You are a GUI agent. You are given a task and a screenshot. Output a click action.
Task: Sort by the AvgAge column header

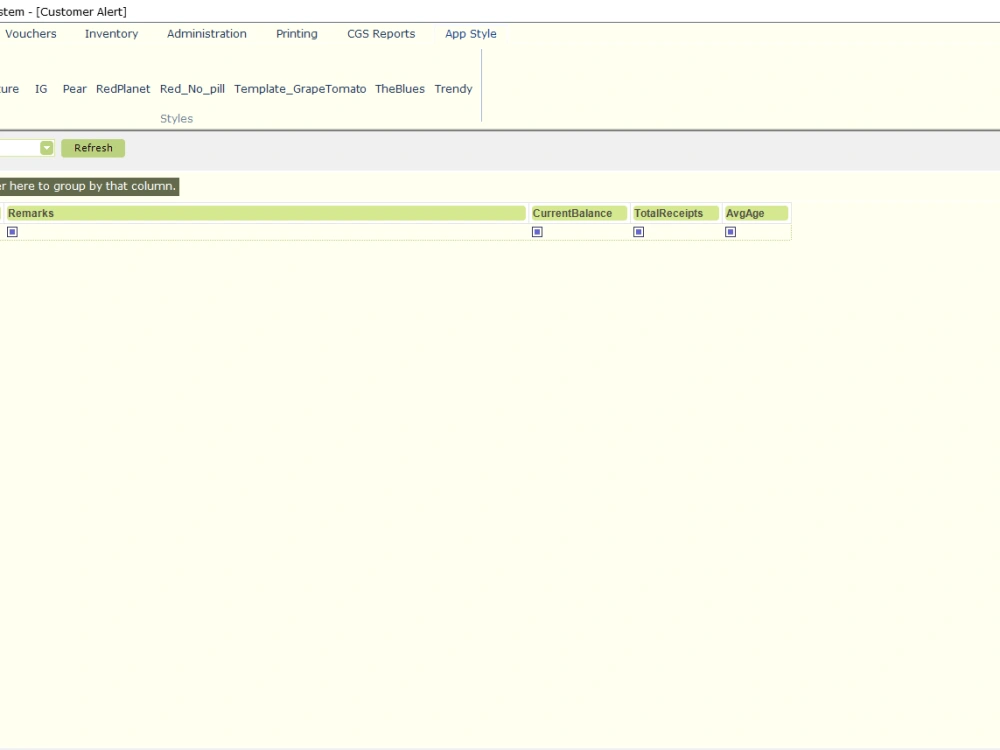(x=756, y=213)
